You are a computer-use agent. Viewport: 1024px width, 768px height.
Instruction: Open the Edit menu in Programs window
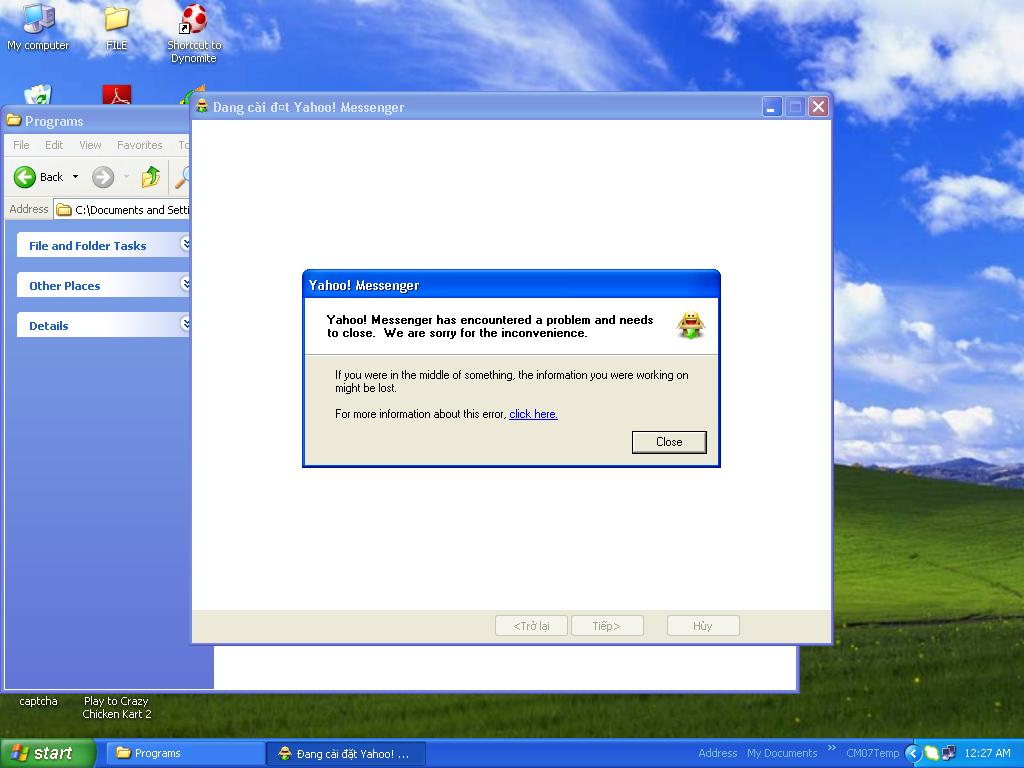[54, 145]
